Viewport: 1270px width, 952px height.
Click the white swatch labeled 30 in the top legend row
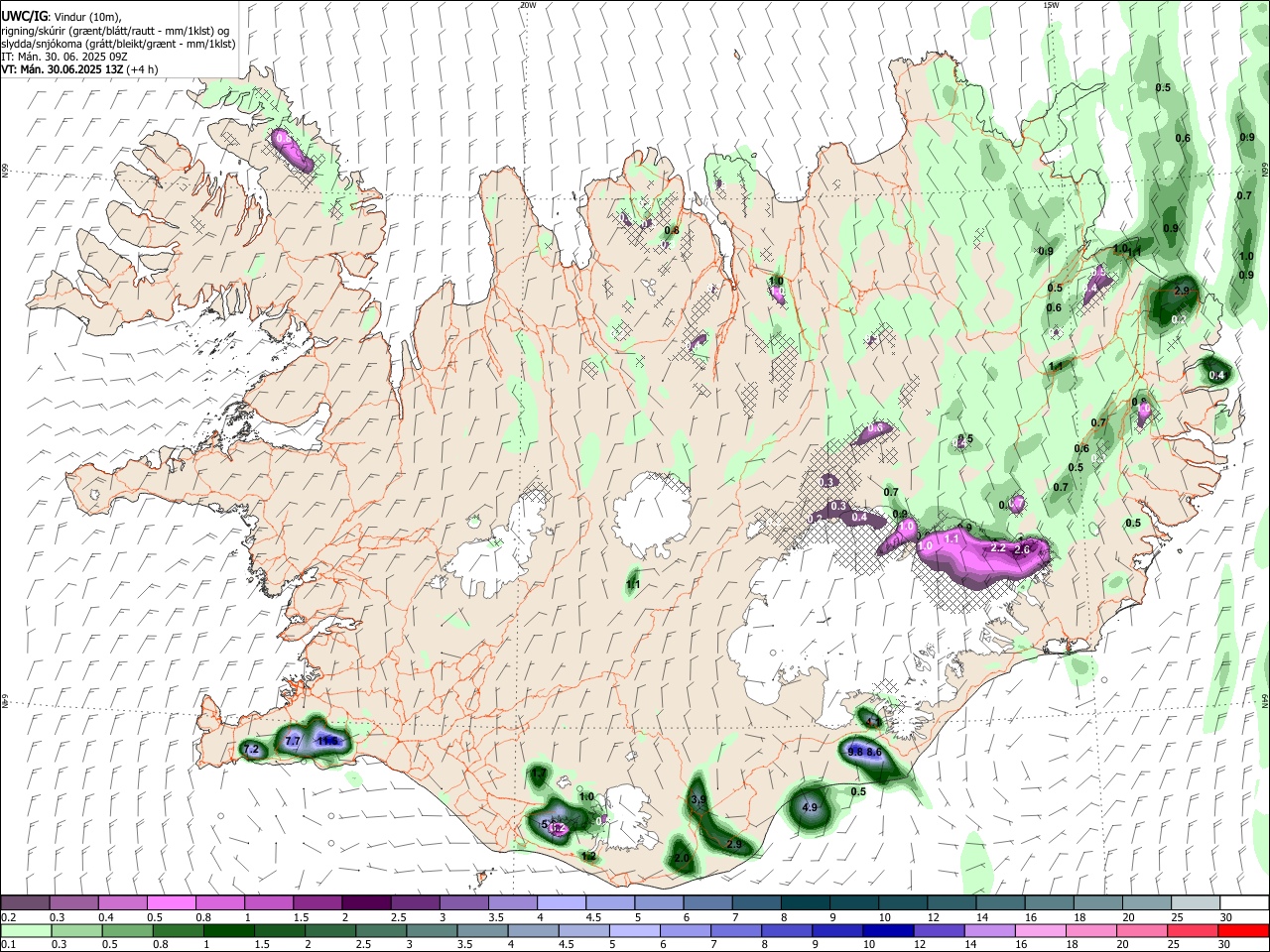tap(1242, 902)
